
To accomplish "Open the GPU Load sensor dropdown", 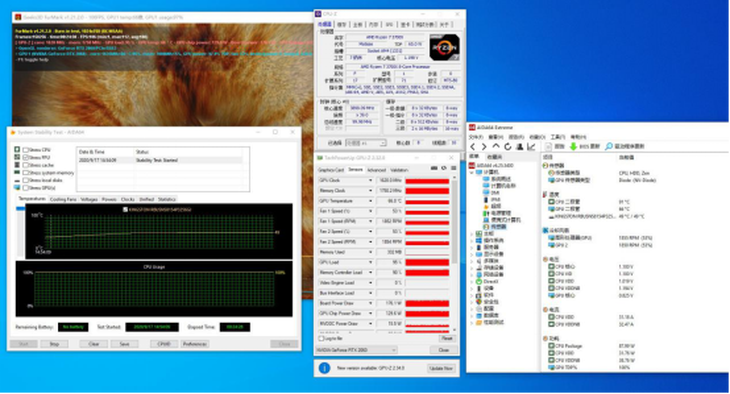I will click(371, 262).
